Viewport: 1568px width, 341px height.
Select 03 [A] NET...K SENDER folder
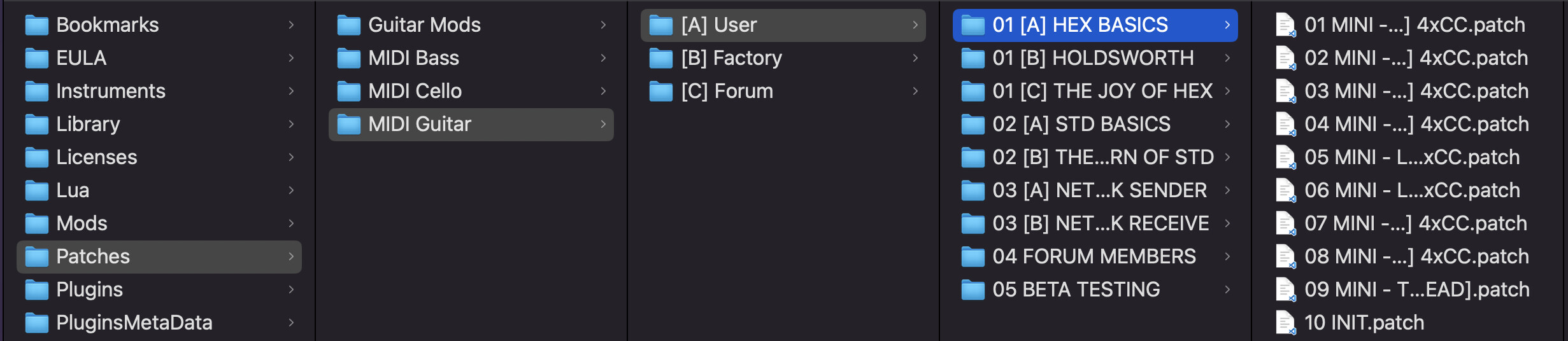click(1095, 190)
